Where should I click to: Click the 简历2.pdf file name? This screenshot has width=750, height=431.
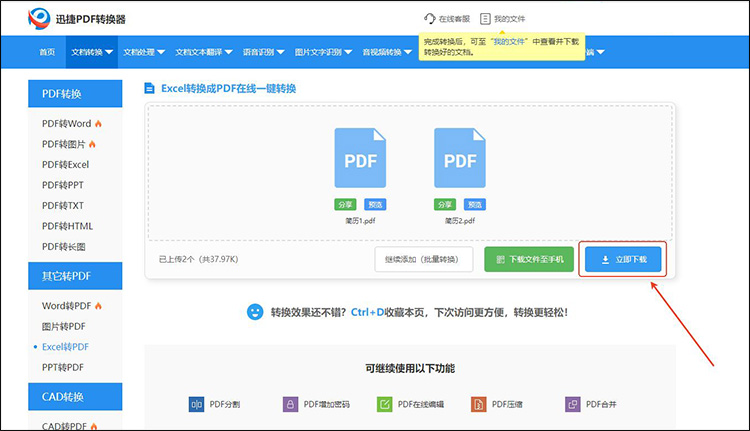coord(460,221)
